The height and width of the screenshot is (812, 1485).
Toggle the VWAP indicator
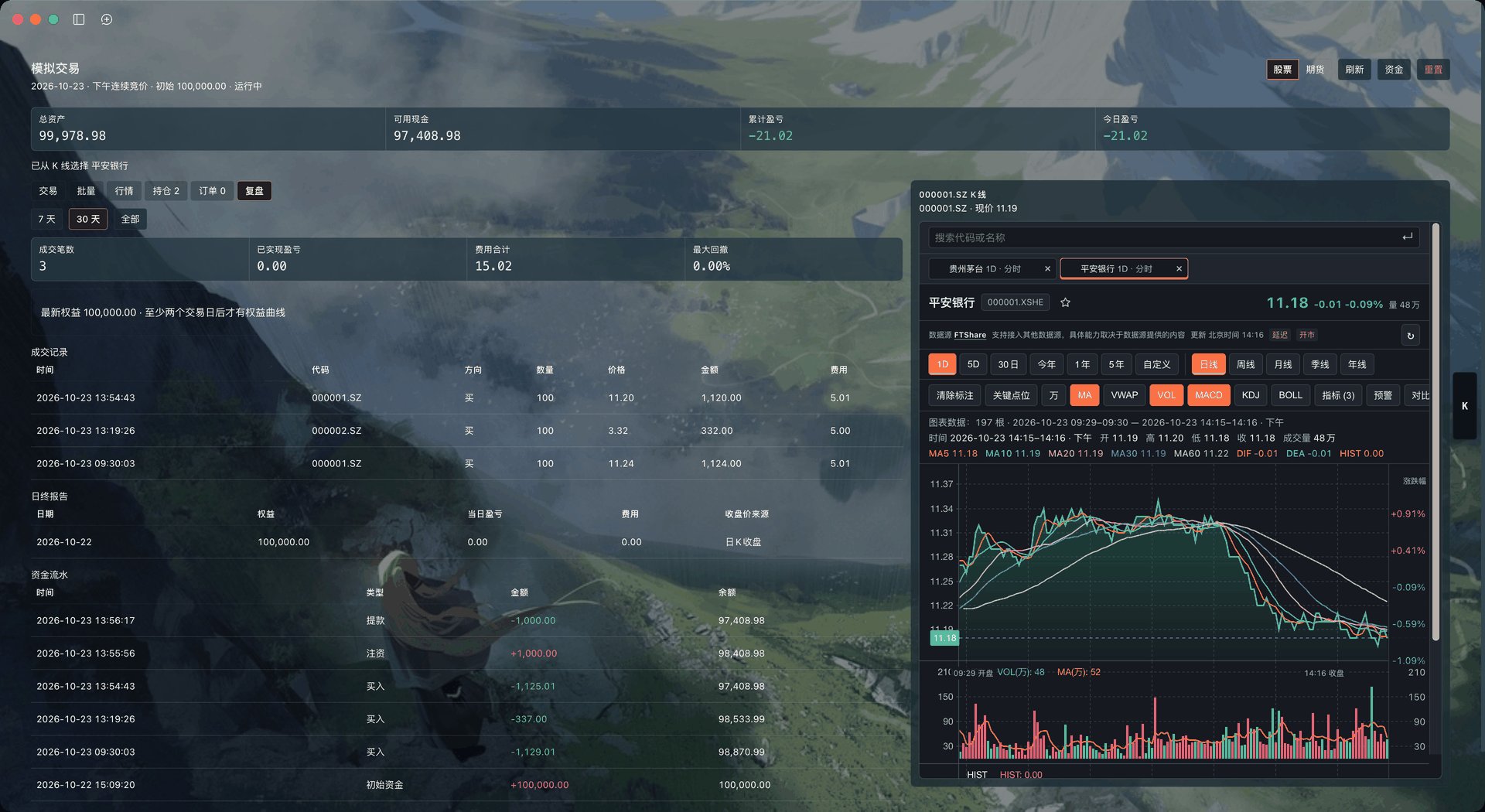[x=1124, y=395]
